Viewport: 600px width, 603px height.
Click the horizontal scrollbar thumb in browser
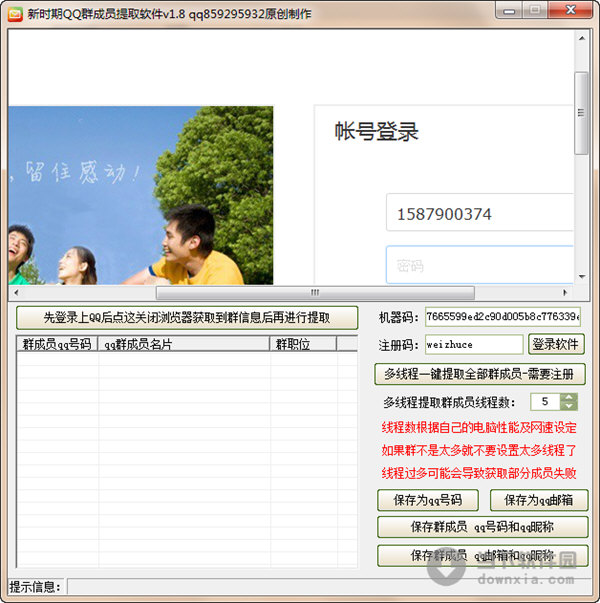313,292
